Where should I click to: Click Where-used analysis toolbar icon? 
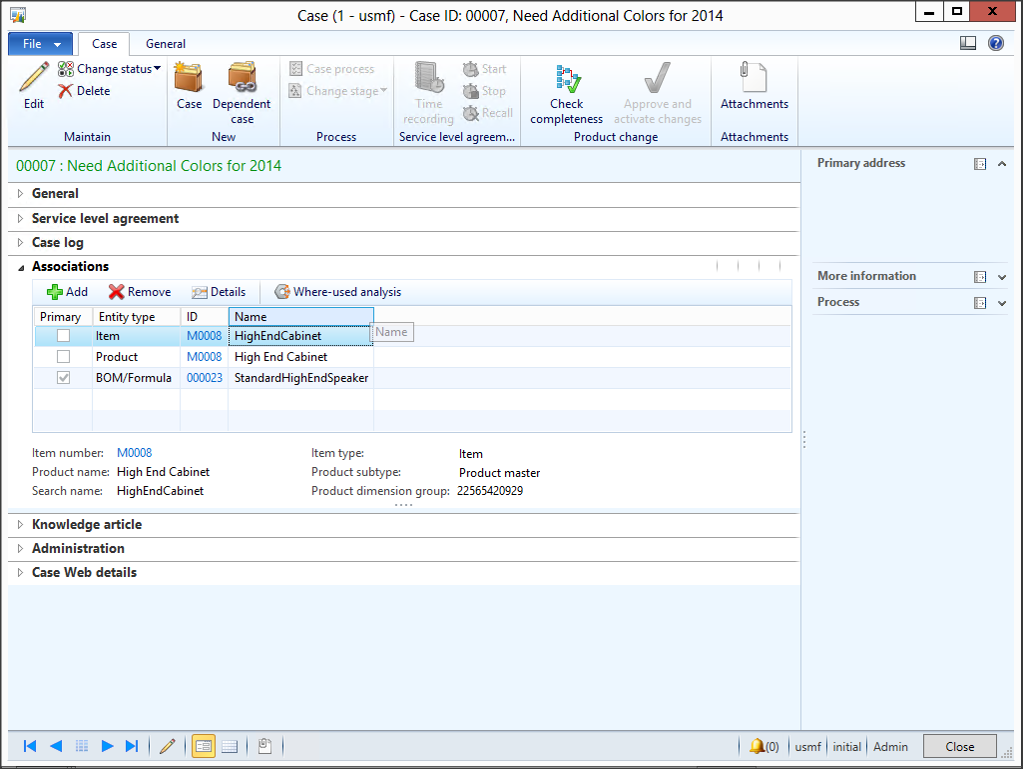(282, 292)
